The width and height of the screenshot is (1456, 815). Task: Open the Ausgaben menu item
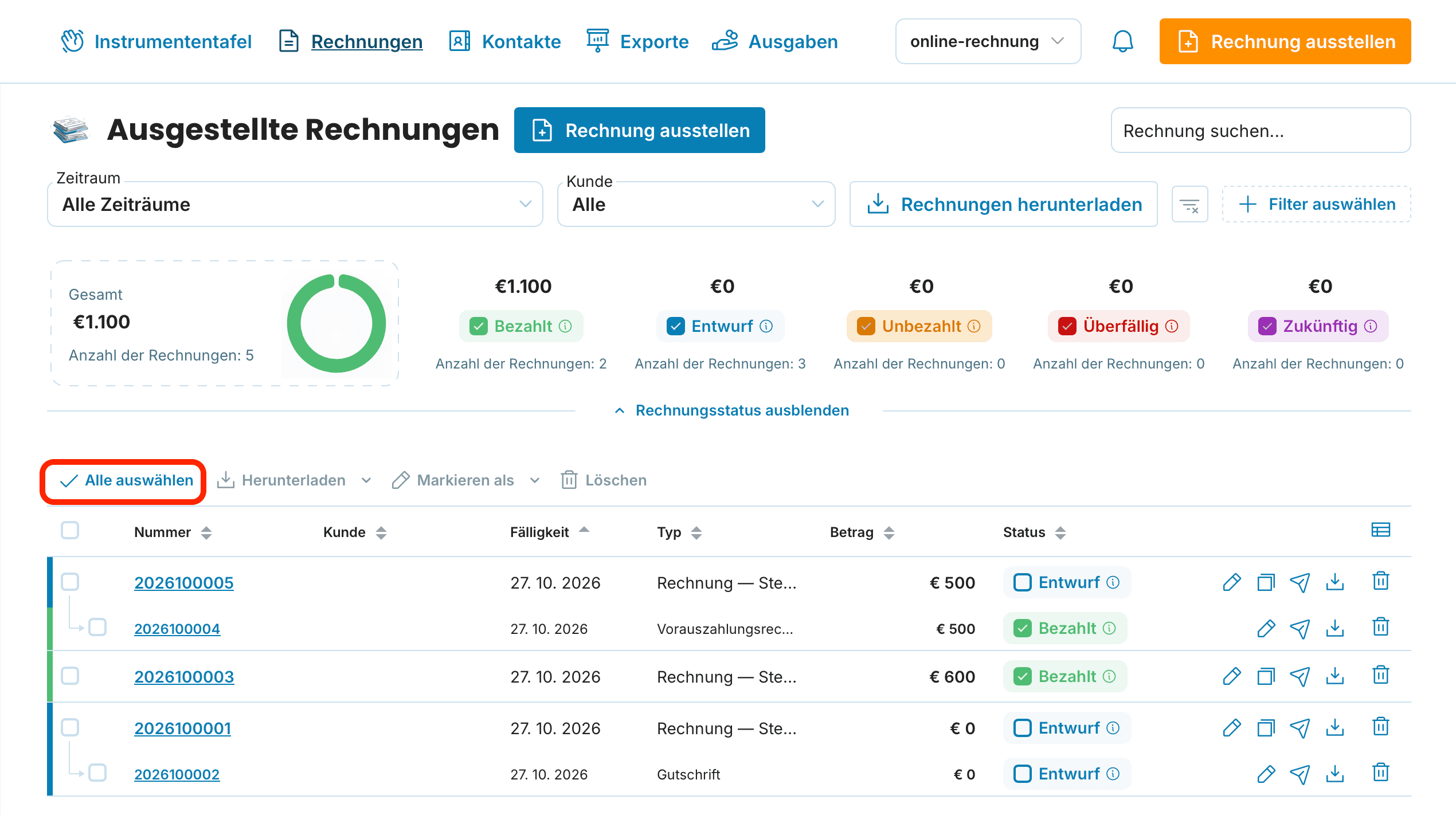pos(774,41)
